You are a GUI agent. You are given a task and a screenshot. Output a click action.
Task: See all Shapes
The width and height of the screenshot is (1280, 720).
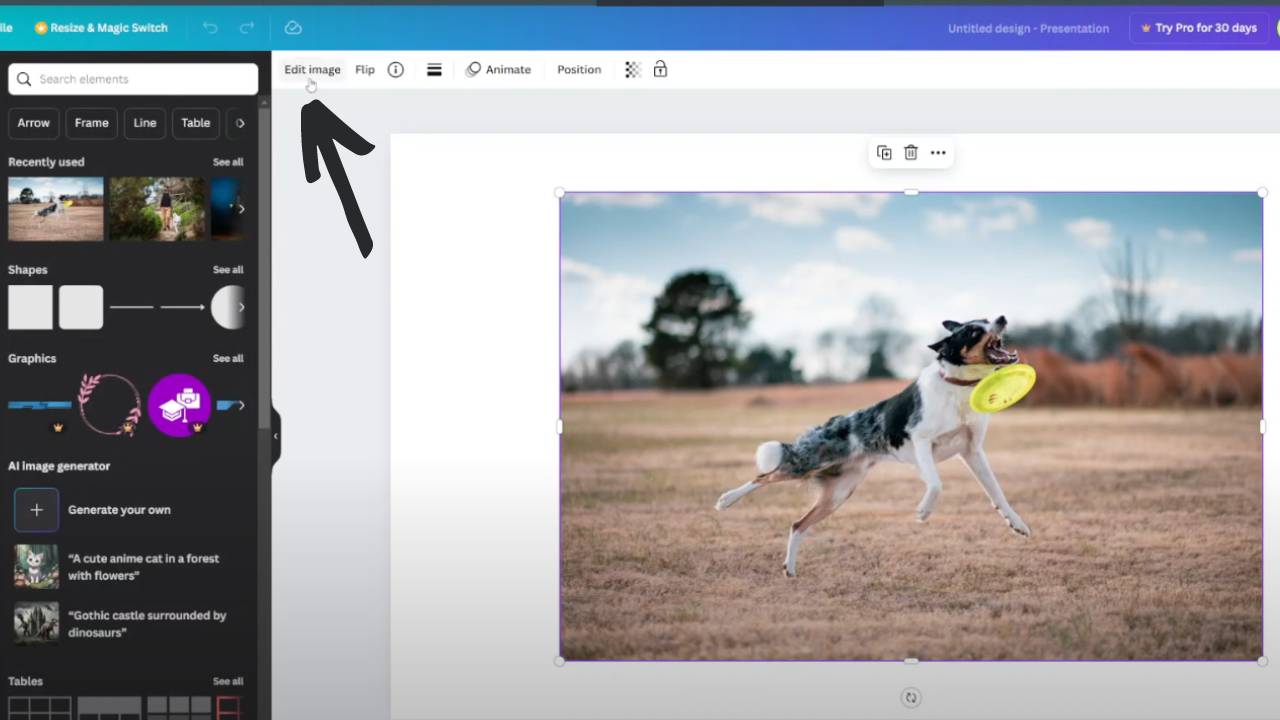pos(228,270)
